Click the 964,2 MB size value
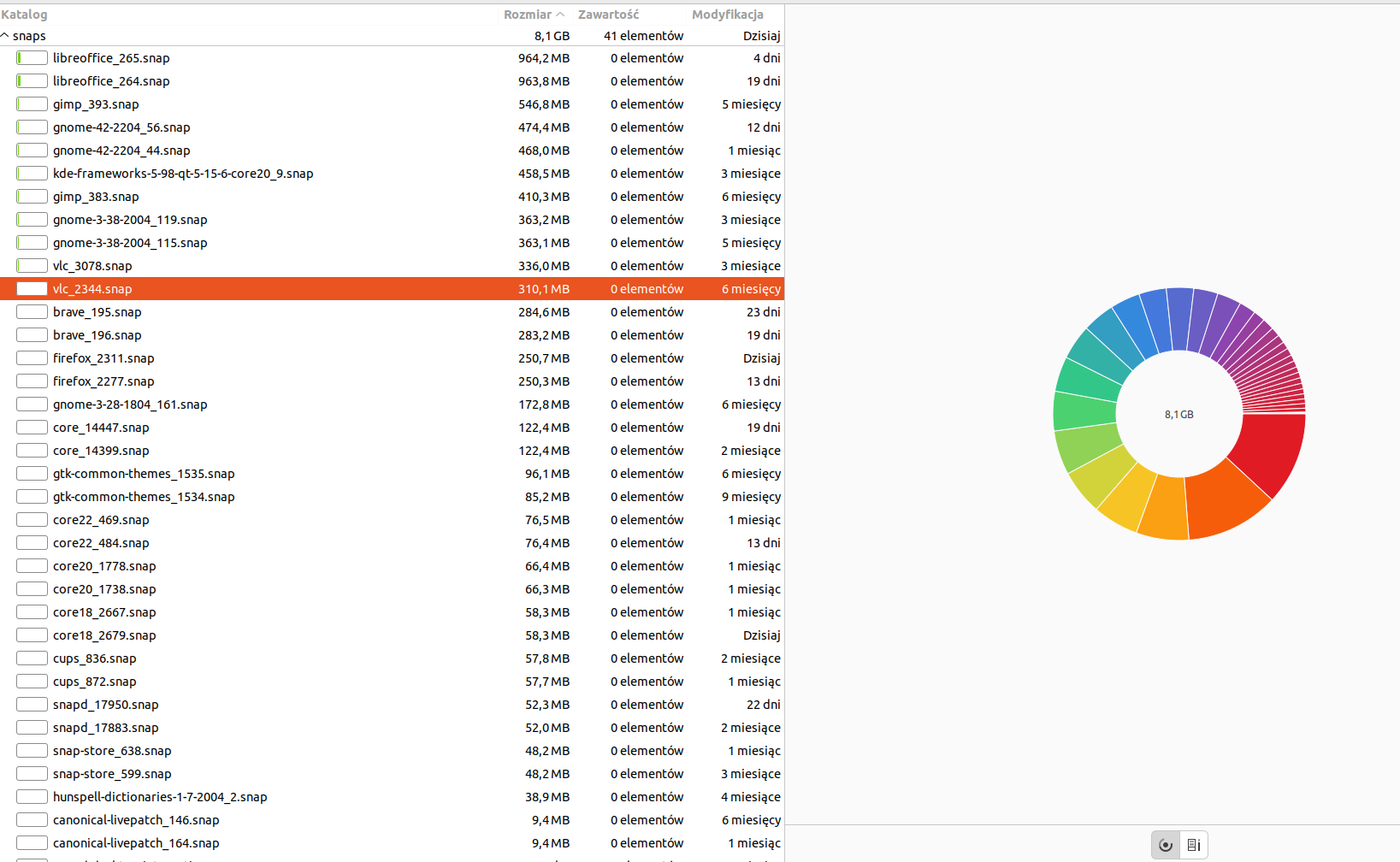 [544, 58]
